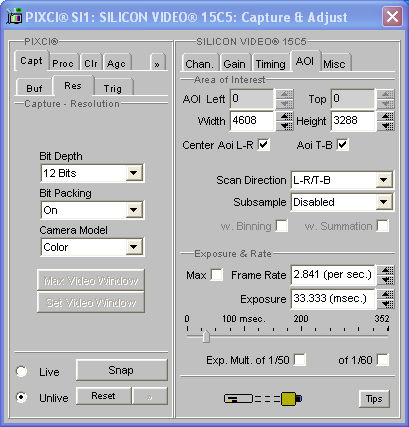Image resolution: width=409 pixels, height=427 pixels.
Task: Click the camera connection status icon
Action: pyautogui.click(x=263, y=399)
